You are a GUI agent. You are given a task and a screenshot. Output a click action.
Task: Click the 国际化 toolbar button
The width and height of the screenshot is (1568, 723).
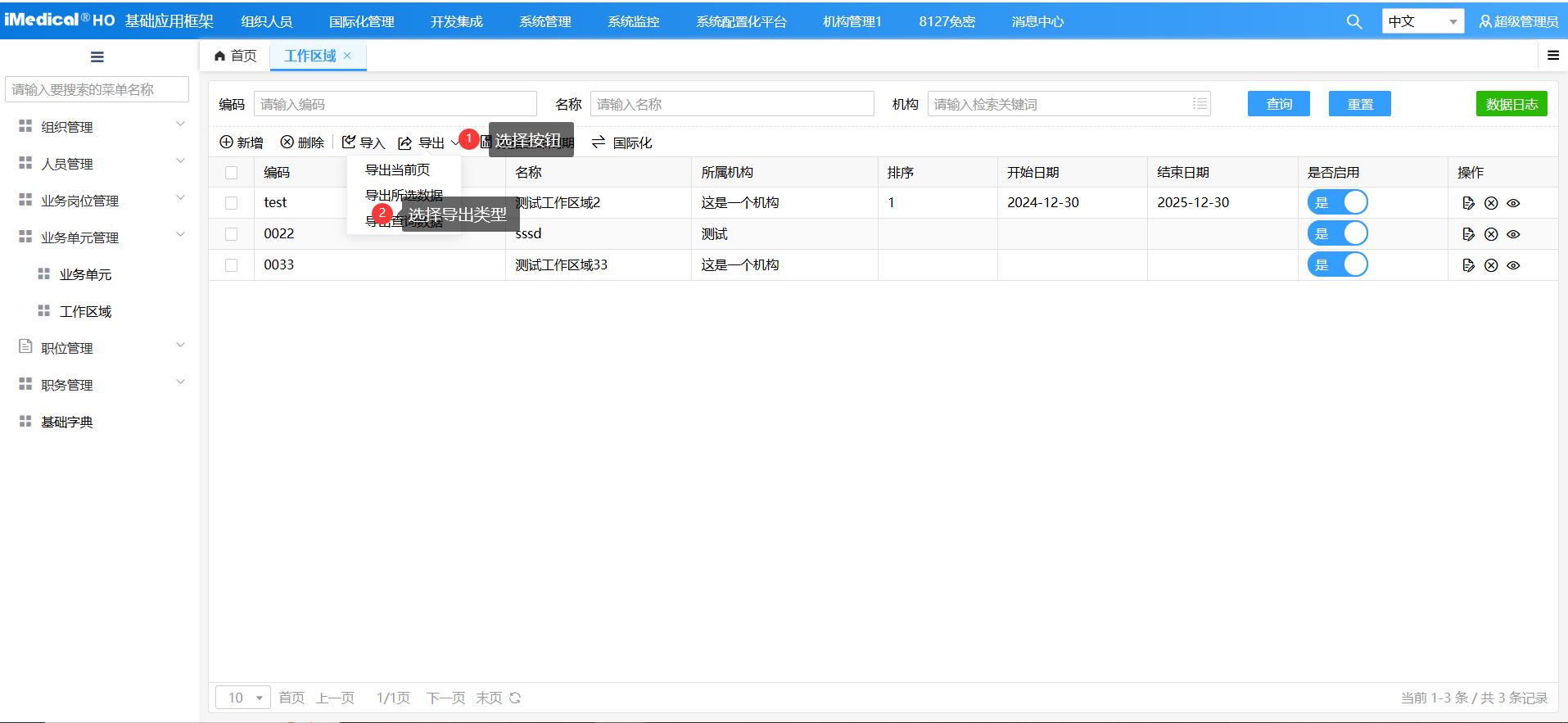(x=622, y=142)
